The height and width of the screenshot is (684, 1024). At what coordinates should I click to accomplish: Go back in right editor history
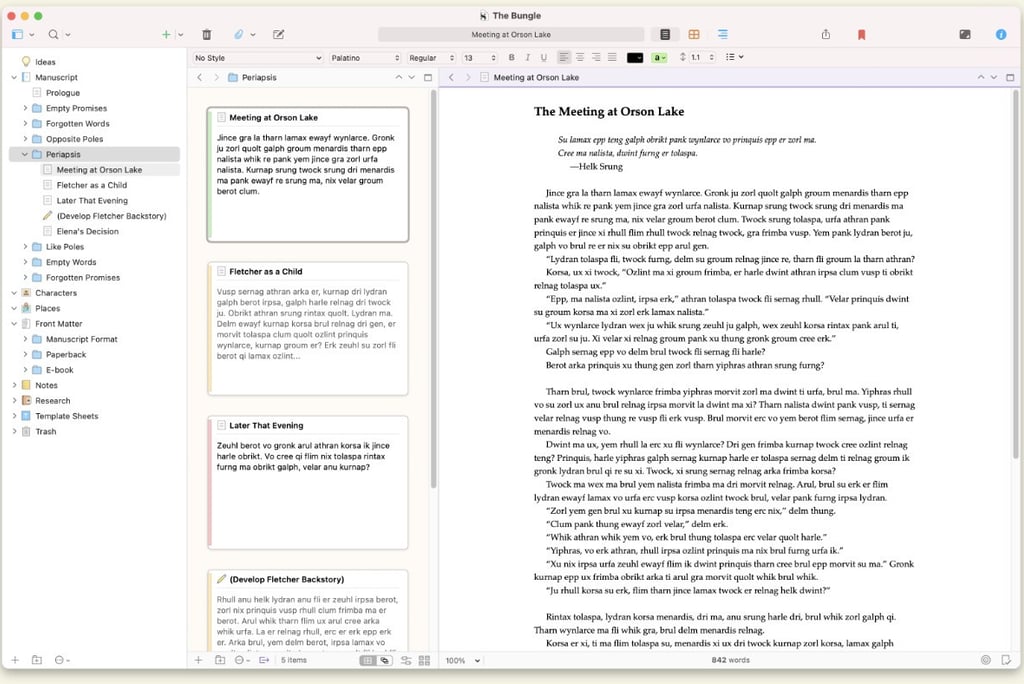(x=451, y=77)
